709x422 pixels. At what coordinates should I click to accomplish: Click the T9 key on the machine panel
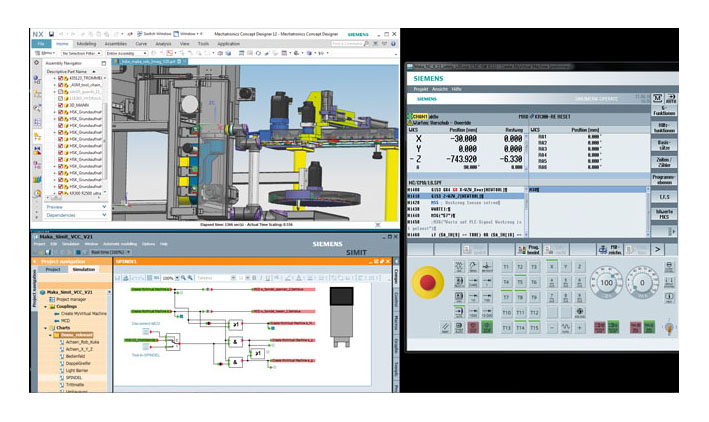pos(534,297)
